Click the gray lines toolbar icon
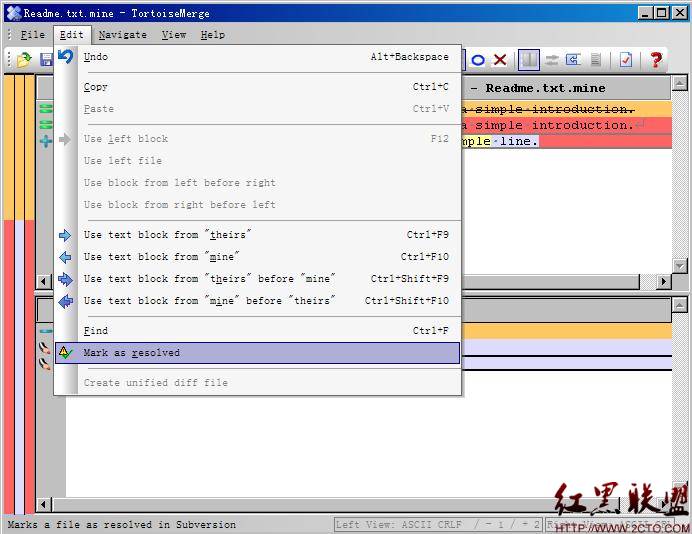 click(595, 60)
